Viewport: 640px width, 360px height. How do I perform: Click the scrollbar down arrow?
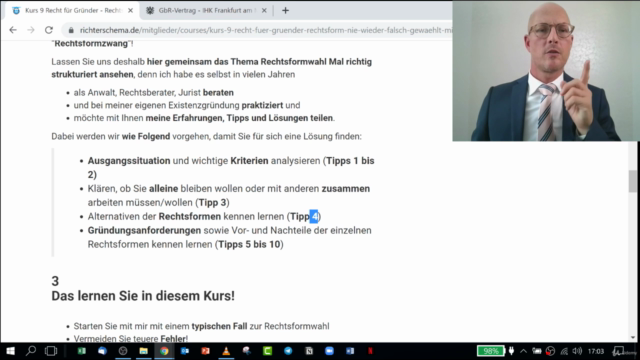633,338
